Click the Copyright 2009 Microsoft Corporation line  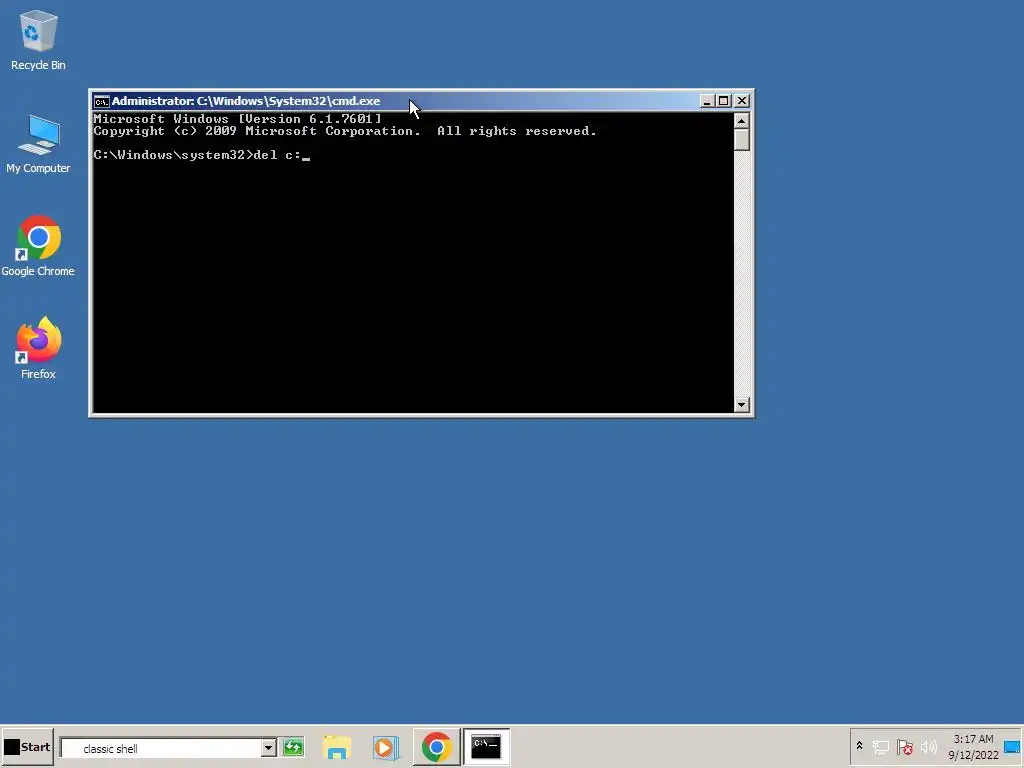345,131
